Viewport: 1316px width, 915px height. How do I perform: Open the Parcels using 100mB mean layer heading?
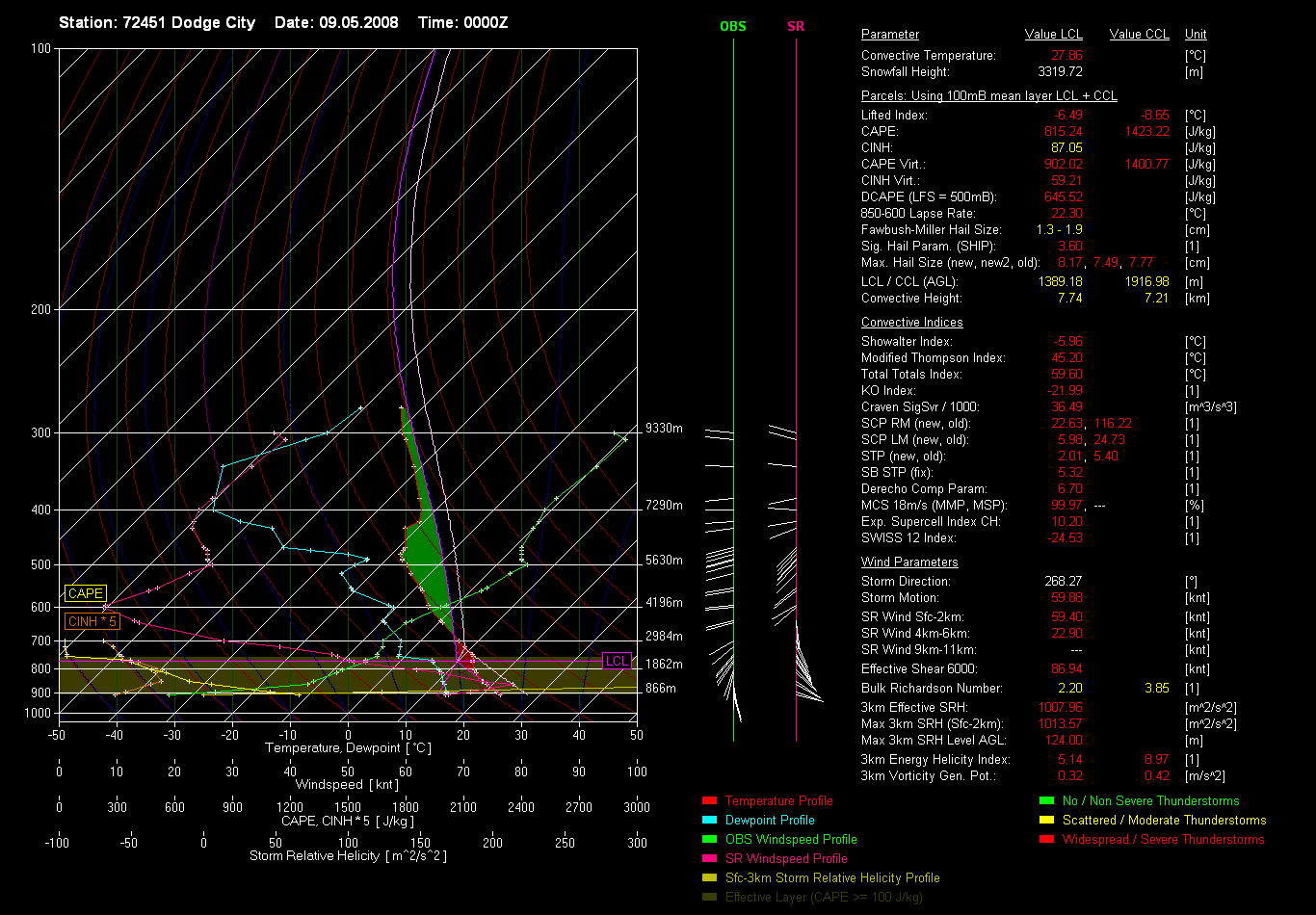click(x=988, y=96)
